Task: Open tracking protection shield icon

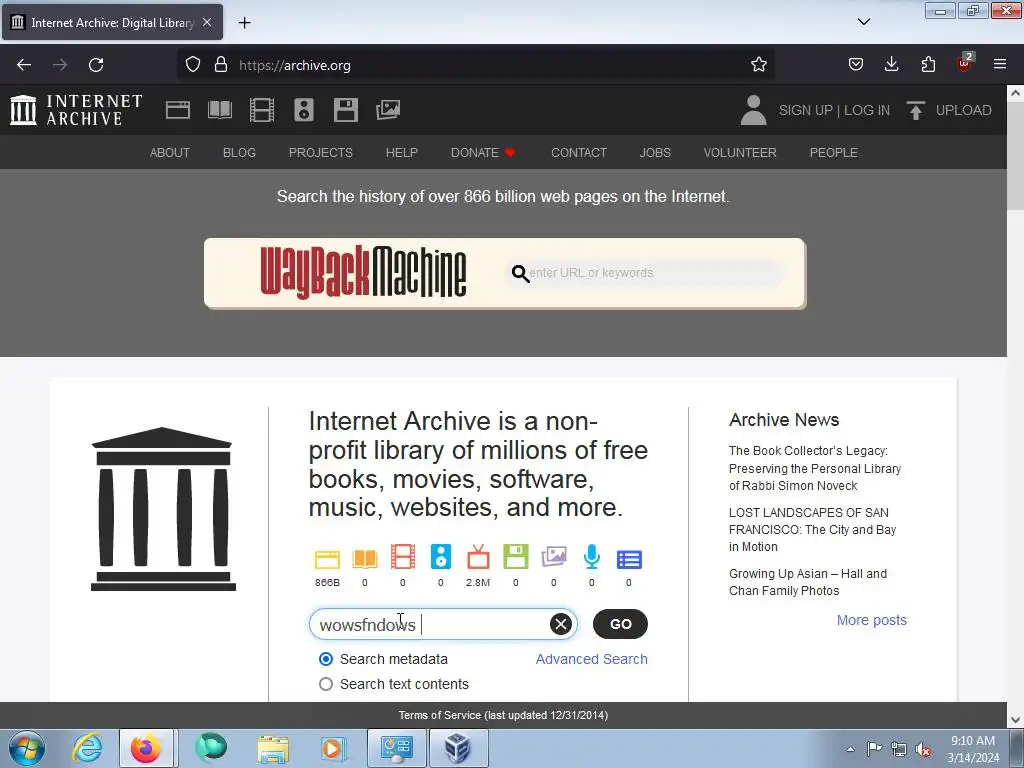Action: [x=193, y=65]
